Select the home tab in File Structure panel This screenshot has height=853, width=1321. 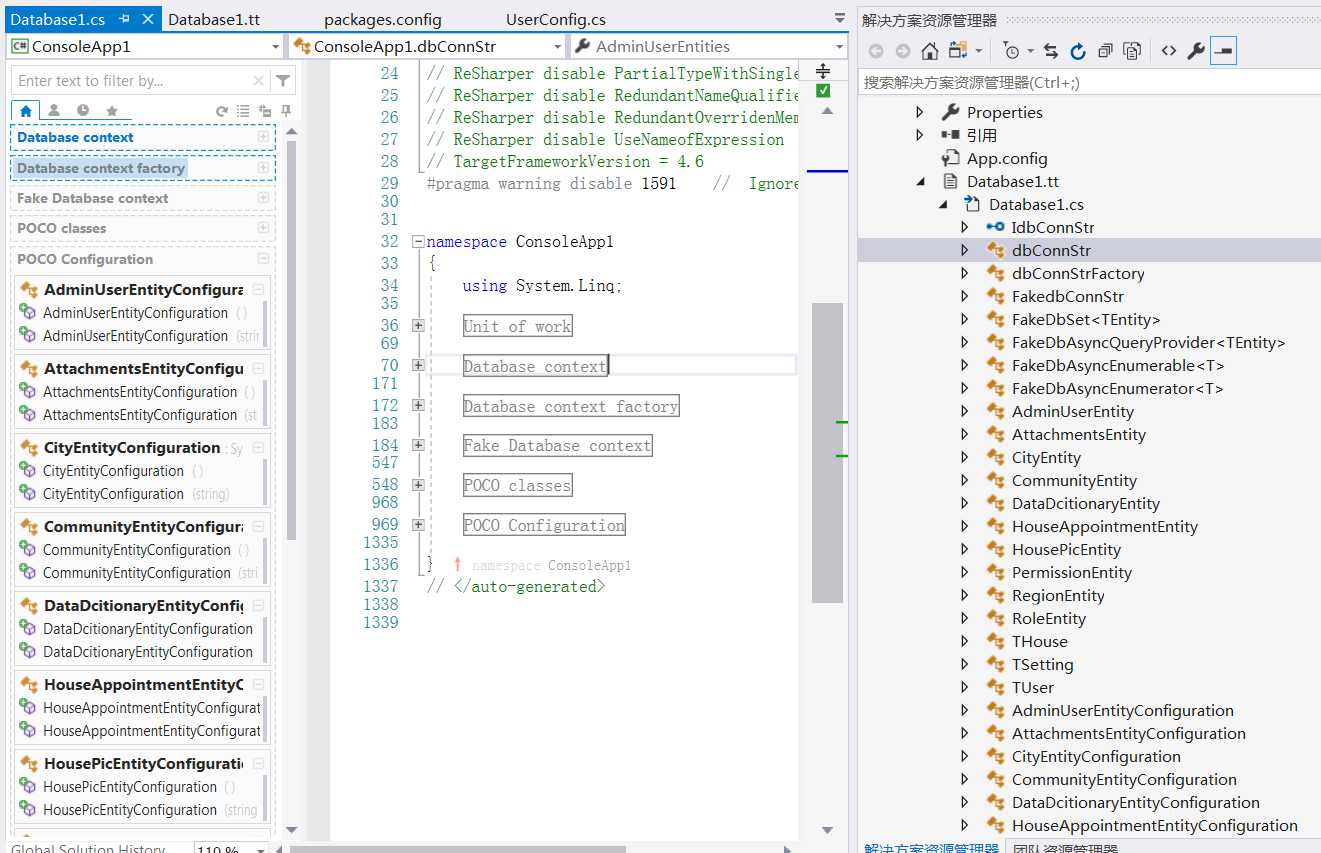point(26,110)
